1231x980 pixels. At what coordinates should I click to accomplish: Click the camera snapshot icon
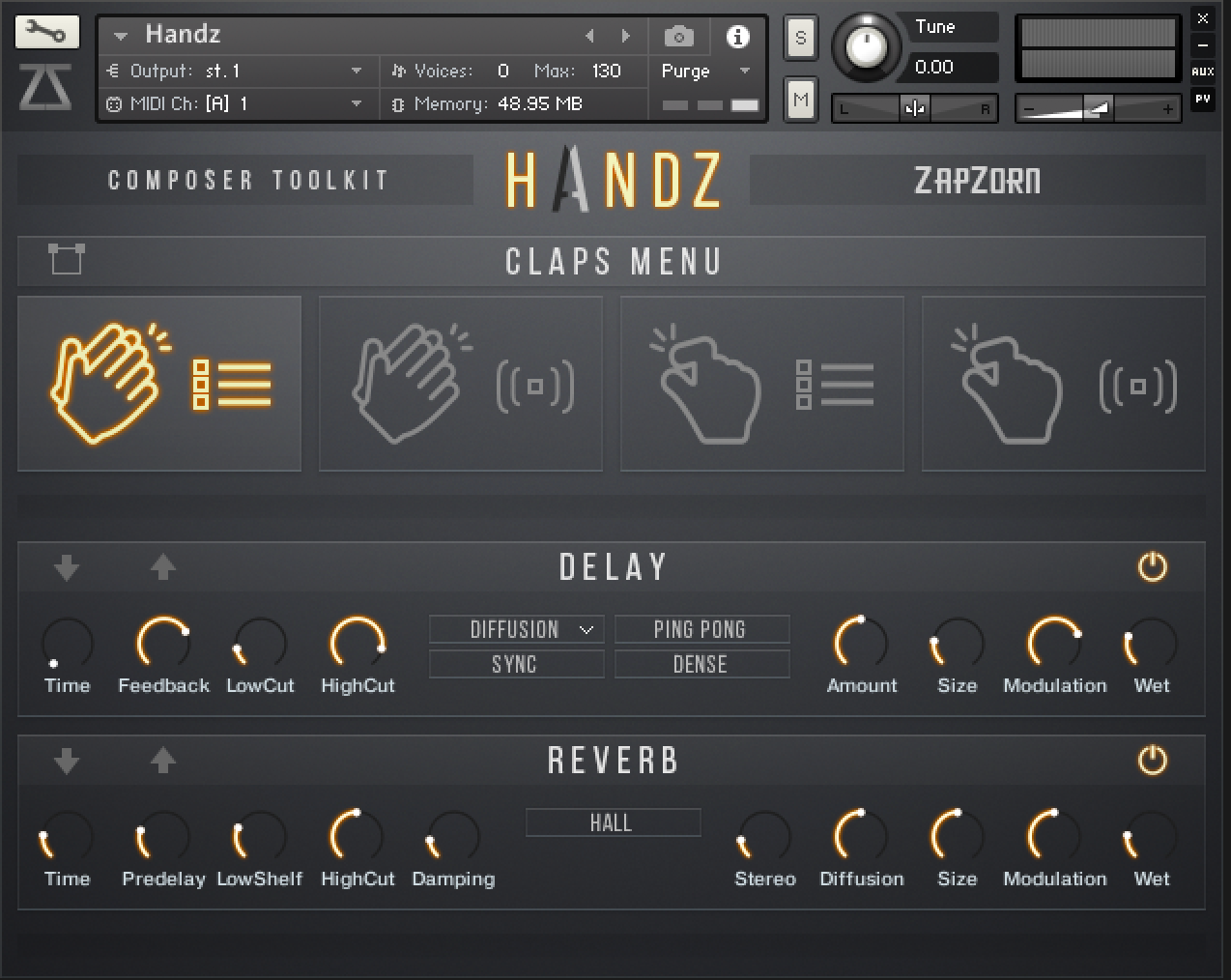click(x=678, y=37)
